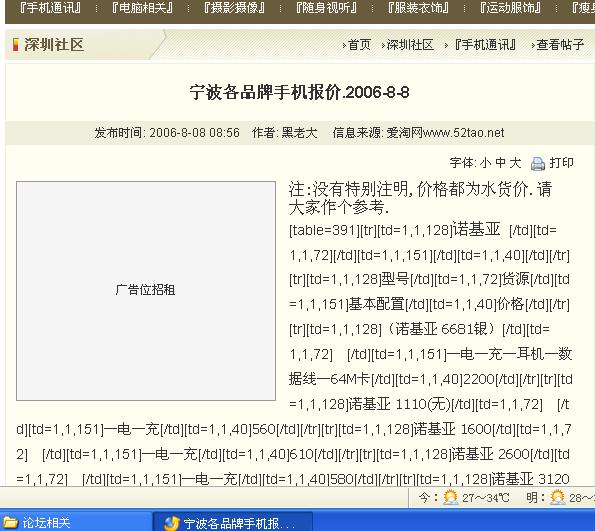This screenshot has width=595, height=531.
Task: Click today's temperature 27~34℃
Action: [485, 498]
